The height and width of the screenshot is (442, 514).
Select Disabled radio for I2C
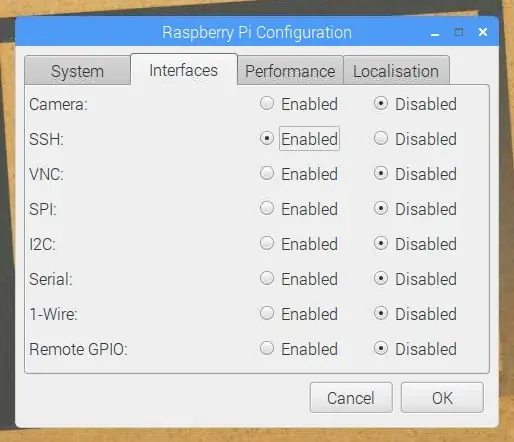coord(381,243)
